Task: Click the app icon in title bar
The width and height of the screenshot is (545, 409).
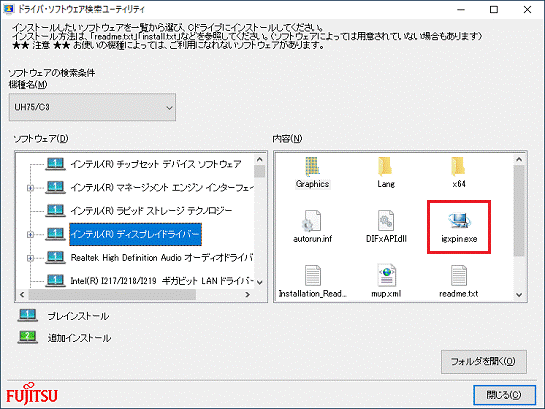Action: [8, 9]
